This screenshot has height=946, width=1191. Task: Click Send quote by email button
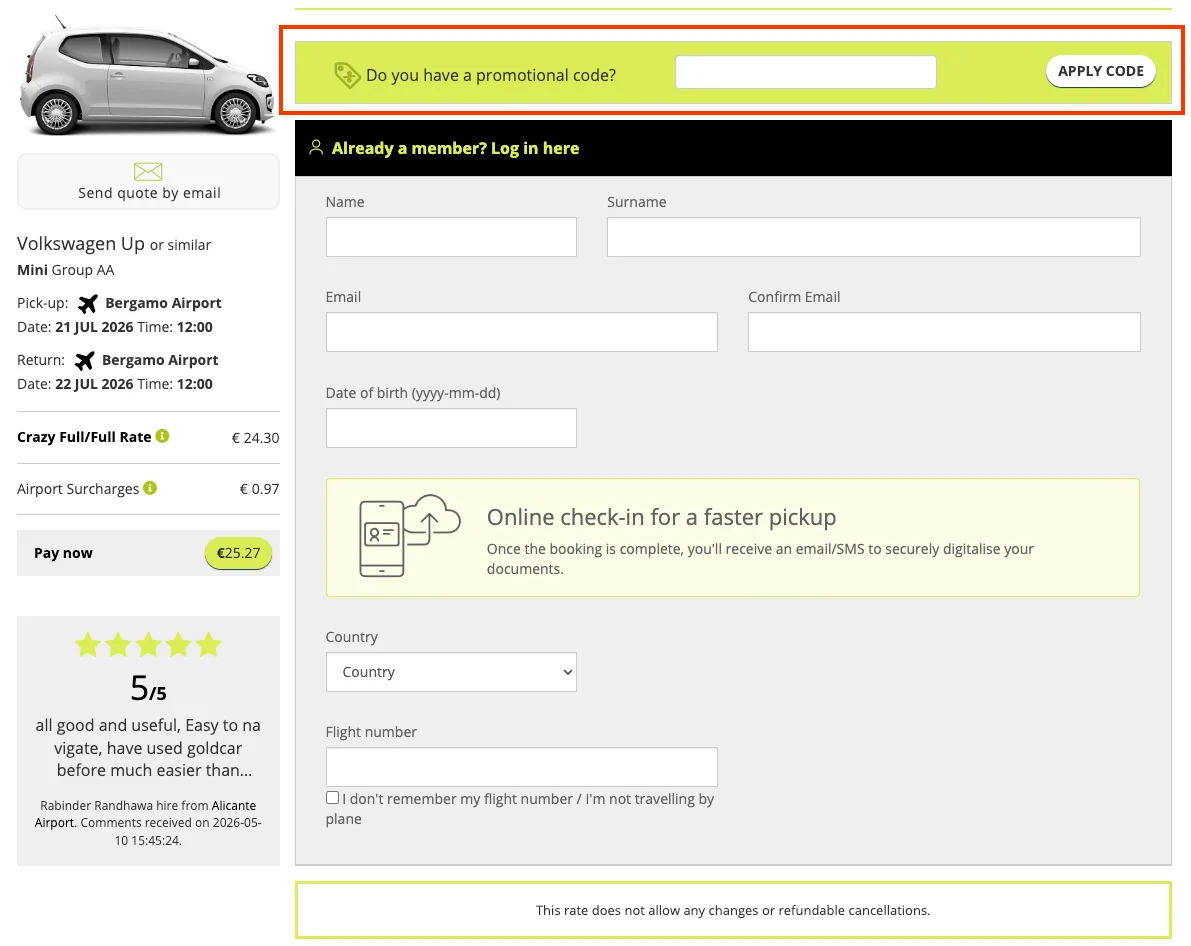point(148,182)
